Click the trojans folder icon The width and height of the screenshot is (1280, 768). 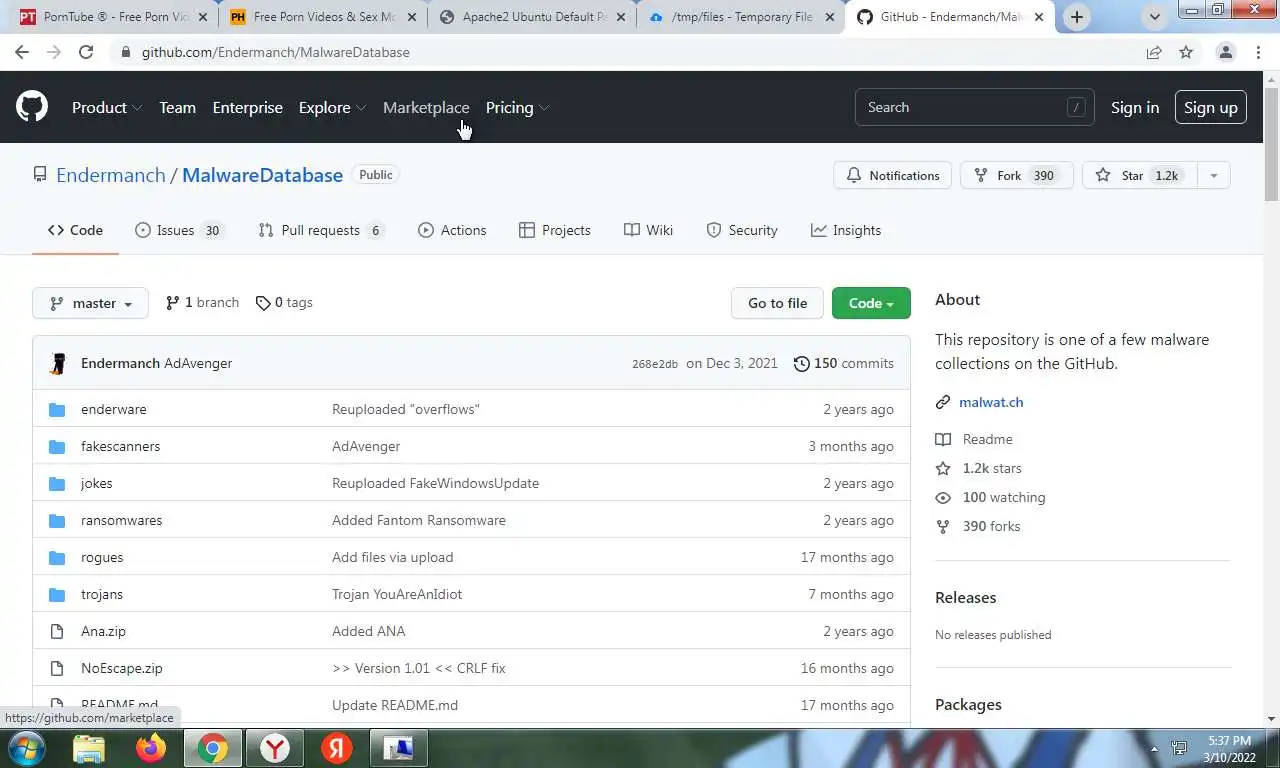tap(57, 594)
